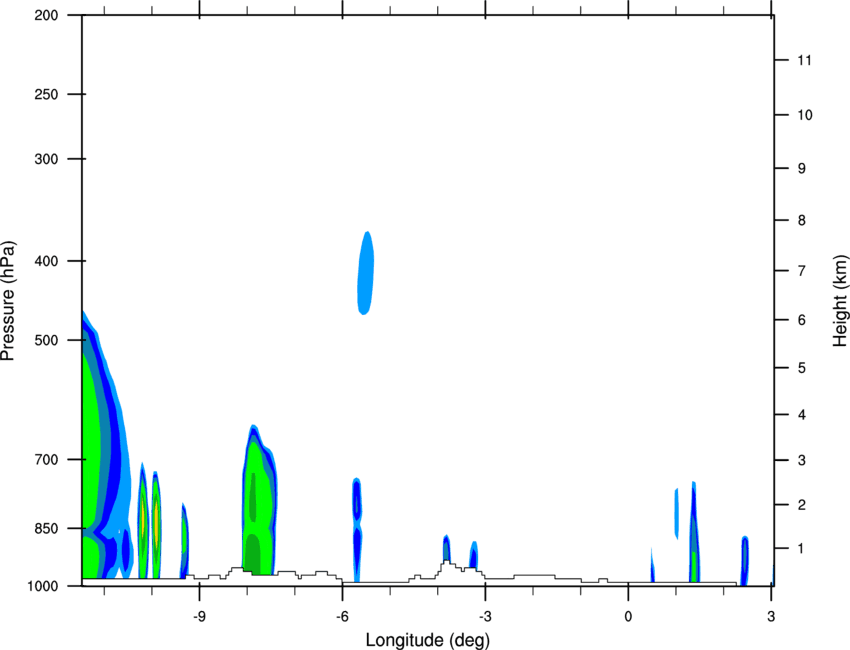Click the 'Height (km)' axis title
The width and height of the screenshot is (850, 650).
coord(840,300)
